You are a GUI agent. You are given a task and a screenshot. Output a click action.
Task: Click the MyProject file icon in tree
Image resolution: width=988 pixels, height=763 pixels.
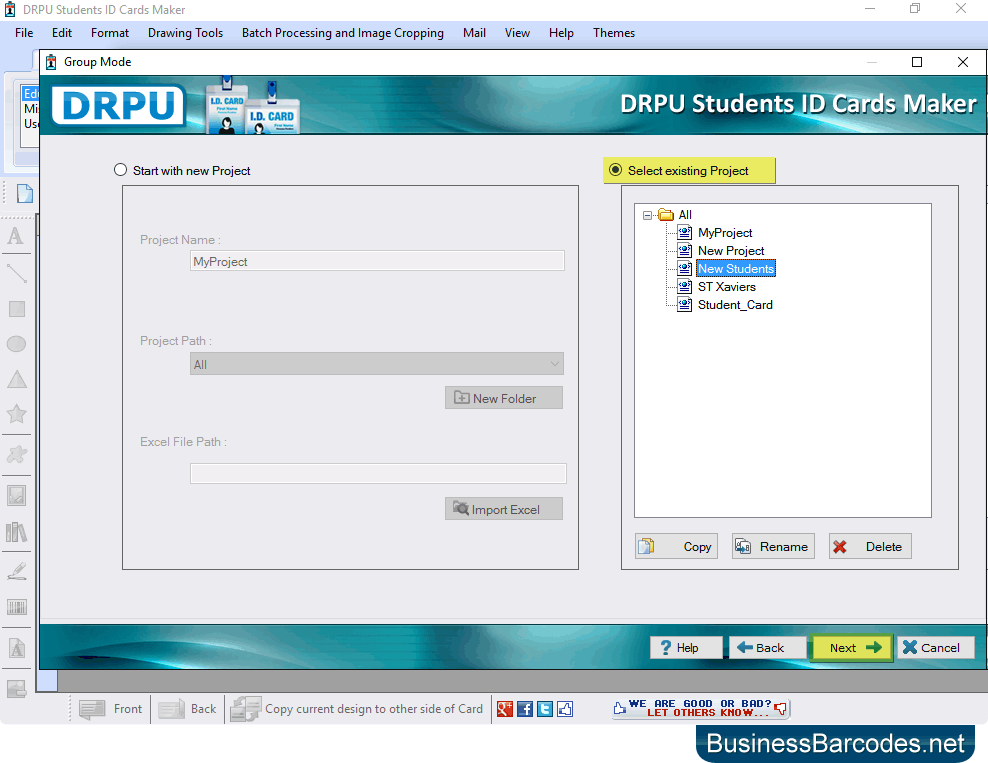click(685, 232)
